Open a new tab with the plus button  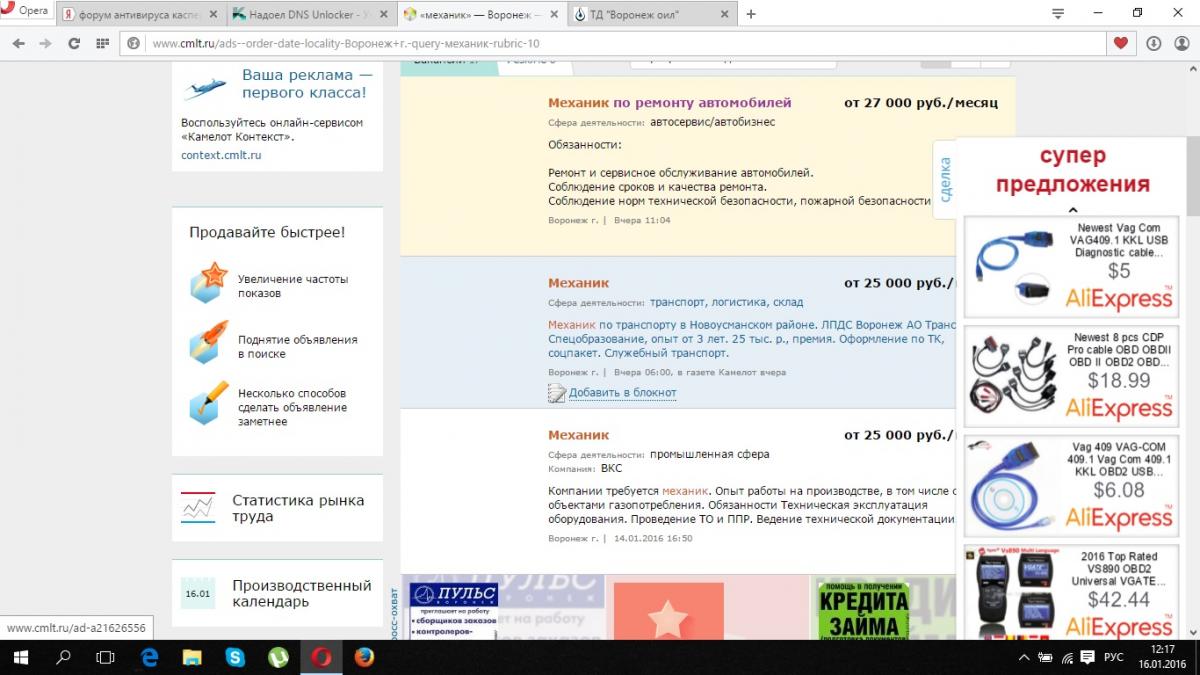pos(751,14)
